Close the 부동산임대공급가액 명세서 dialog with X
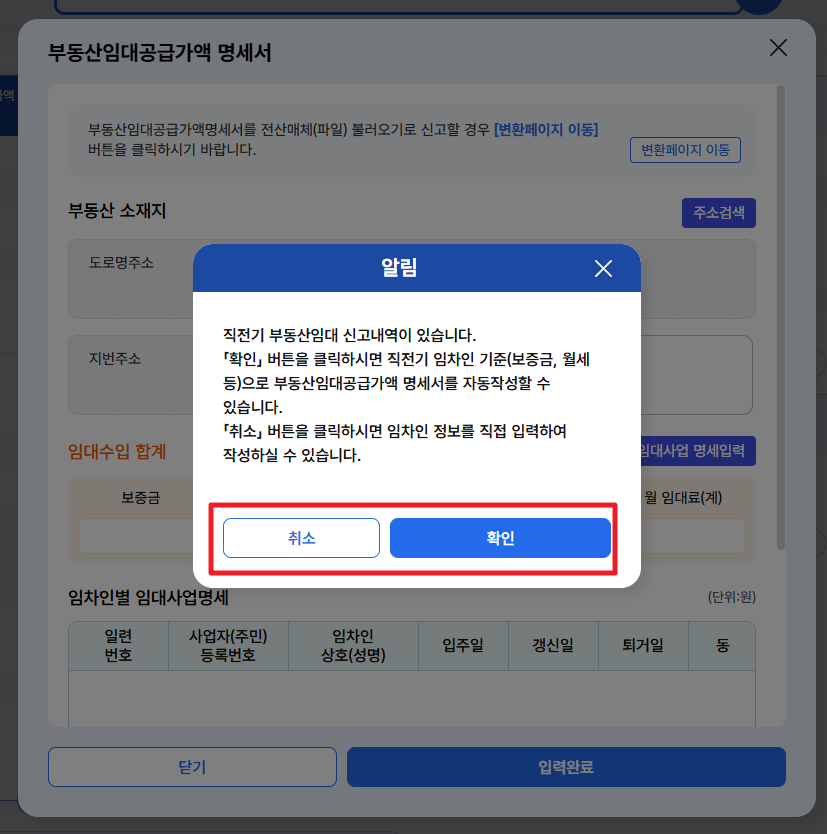Image resolution: width=827 pixels, height=834 pixels. [778, 48]
